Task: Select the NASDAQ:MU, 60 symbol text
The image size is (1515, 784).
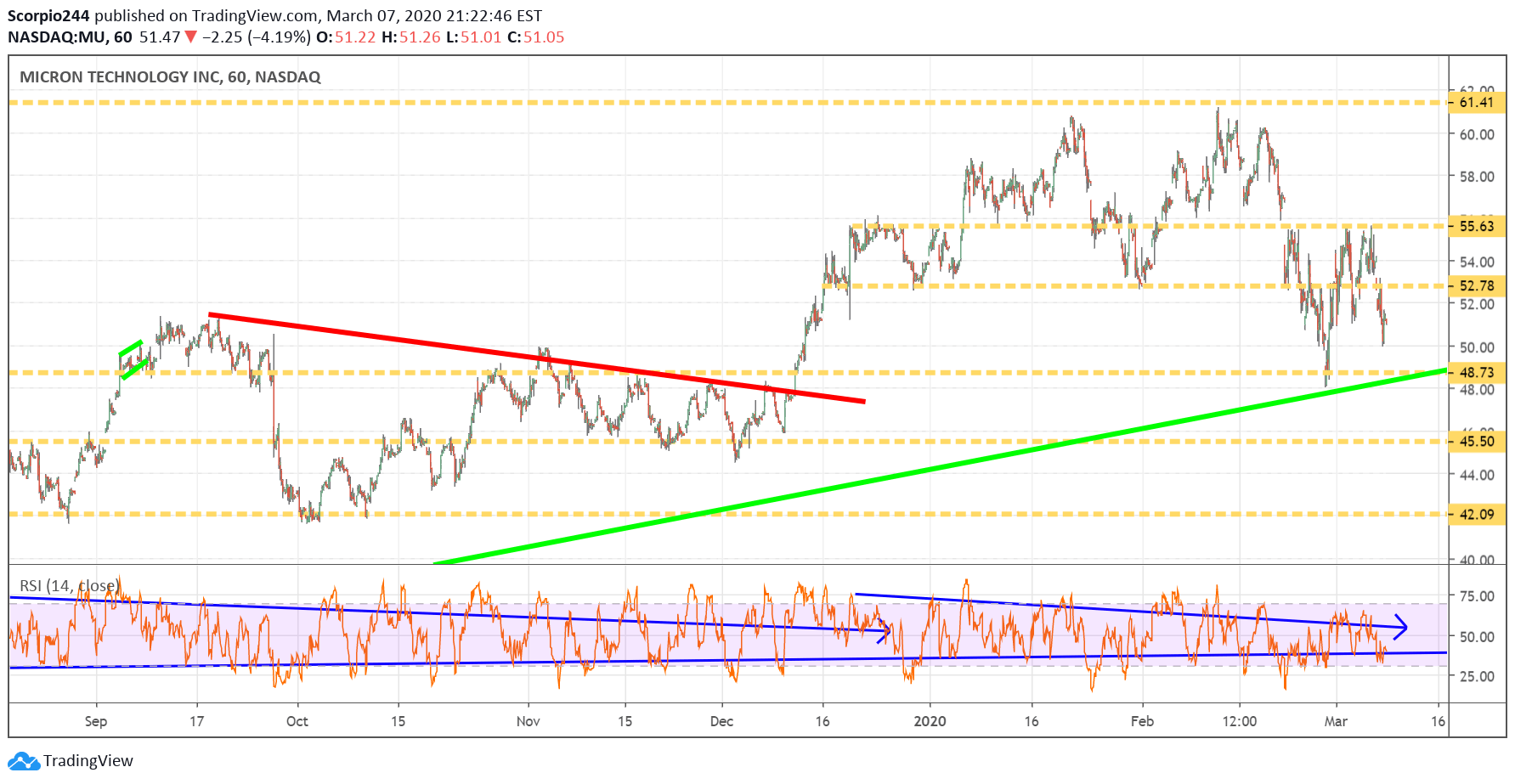Action: click(70, 37)
